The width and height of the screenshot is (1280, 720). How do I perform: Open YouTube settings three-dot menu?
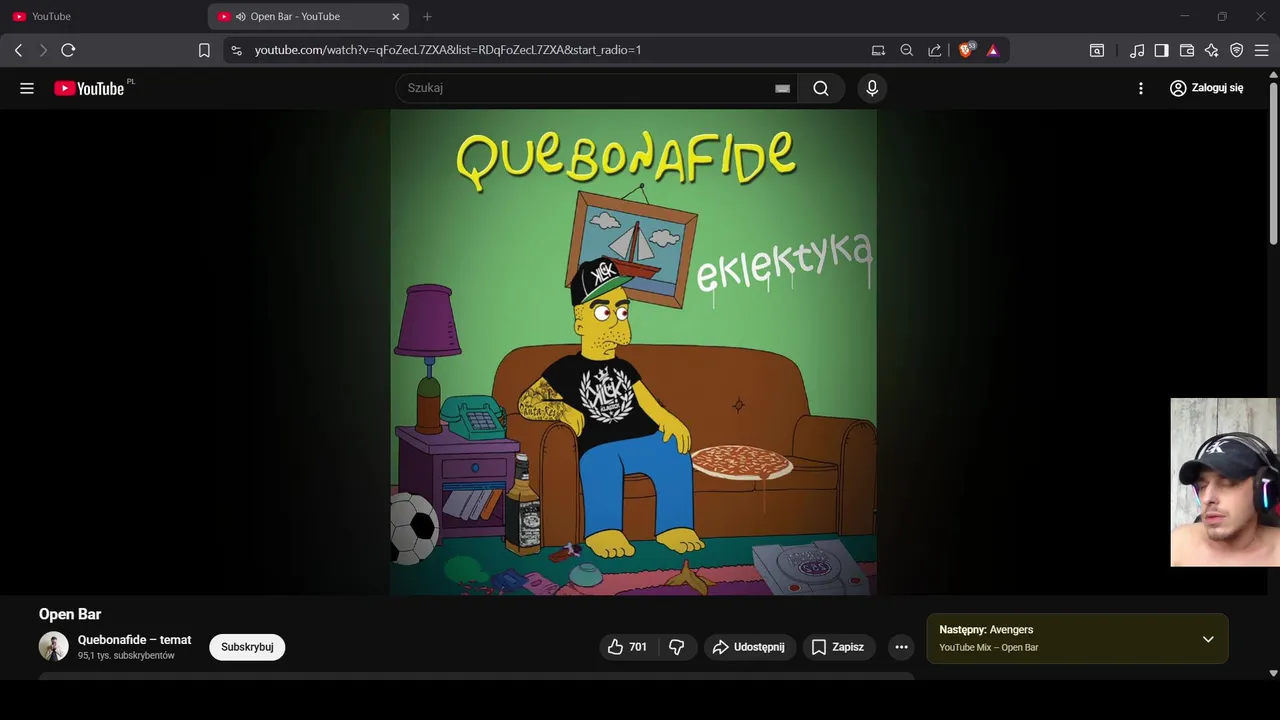(1141, 88)
